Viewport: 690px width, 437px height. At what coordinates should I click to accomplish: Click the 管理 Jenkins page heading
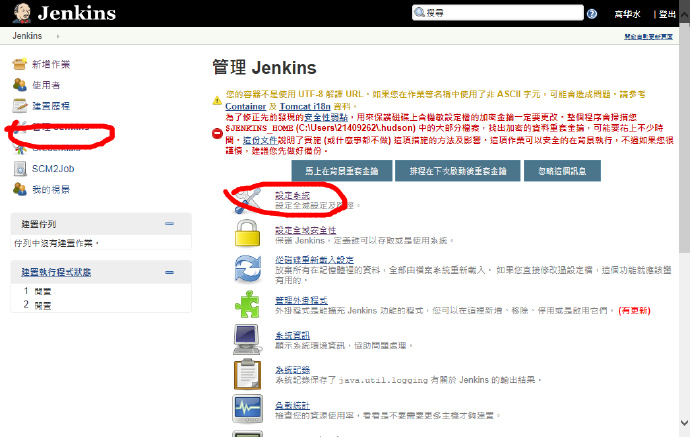pos(264,68)
